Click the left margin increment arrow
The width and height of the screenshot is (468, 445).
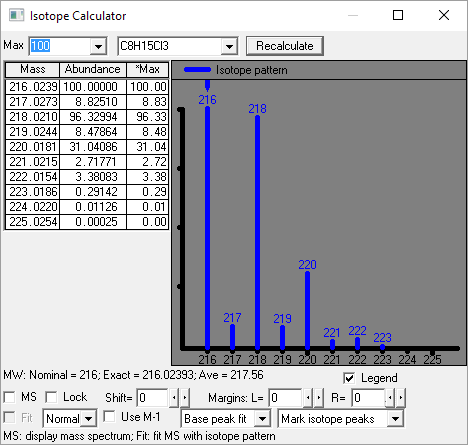click(x=319, y=397)
